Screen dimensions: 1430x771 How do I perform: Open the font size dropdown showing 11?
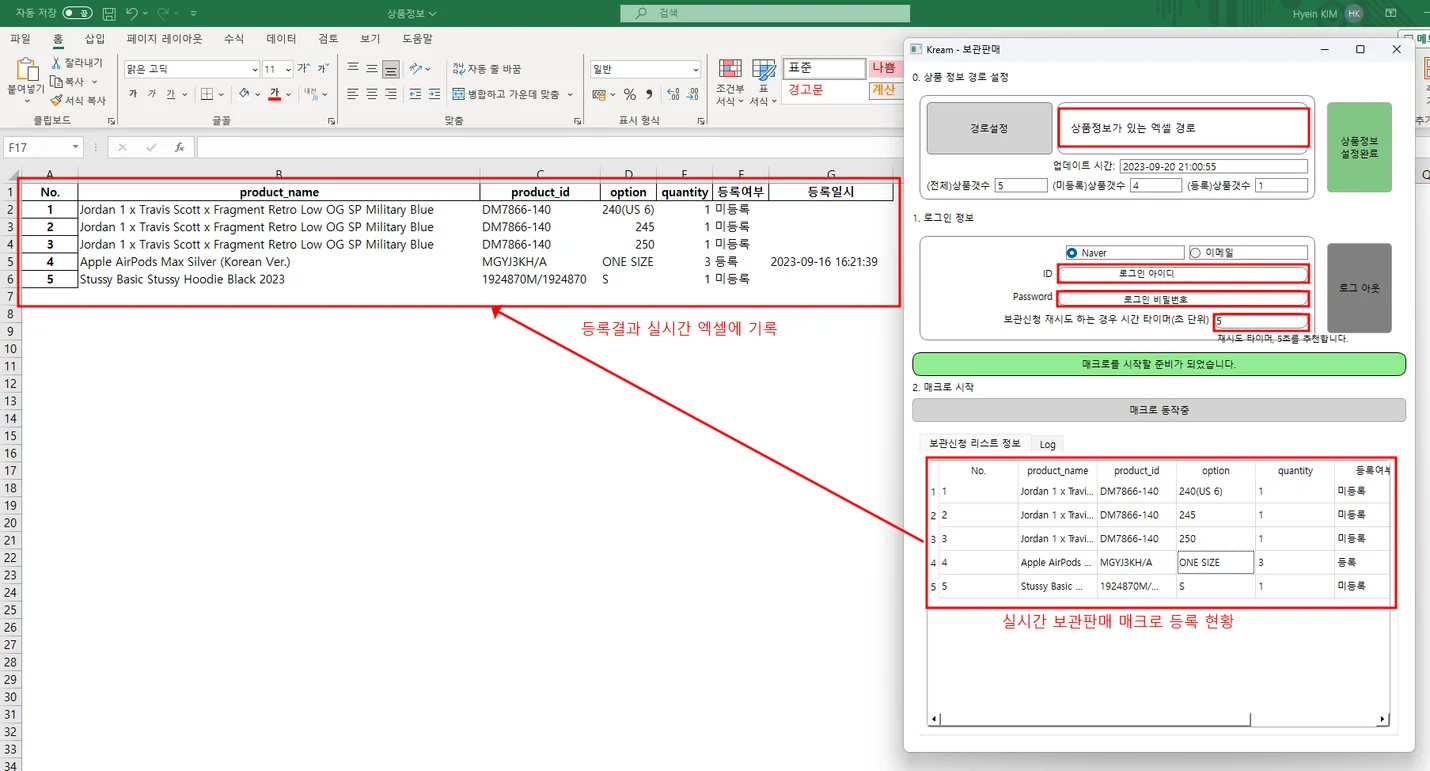pyautogui.click(x=288, y=69)
